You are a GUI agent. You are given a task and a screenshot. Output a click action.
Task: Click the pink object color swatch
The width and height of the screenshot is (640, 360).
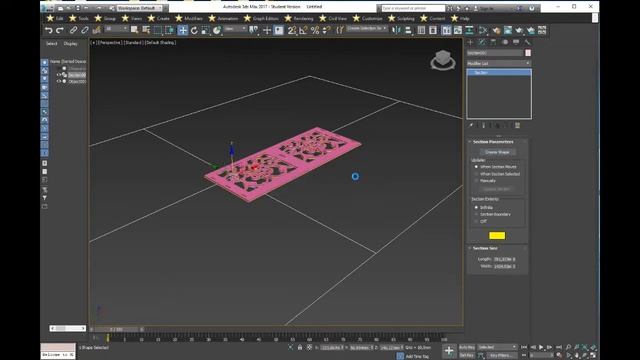click(528, 53)
